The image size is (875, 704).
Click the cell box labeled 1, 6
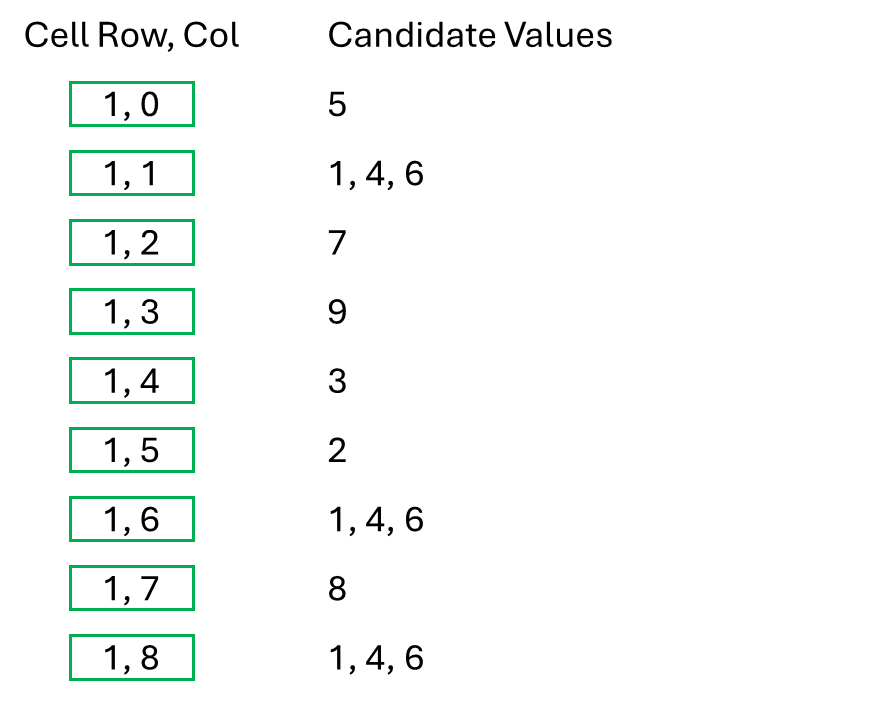[131, 520]
